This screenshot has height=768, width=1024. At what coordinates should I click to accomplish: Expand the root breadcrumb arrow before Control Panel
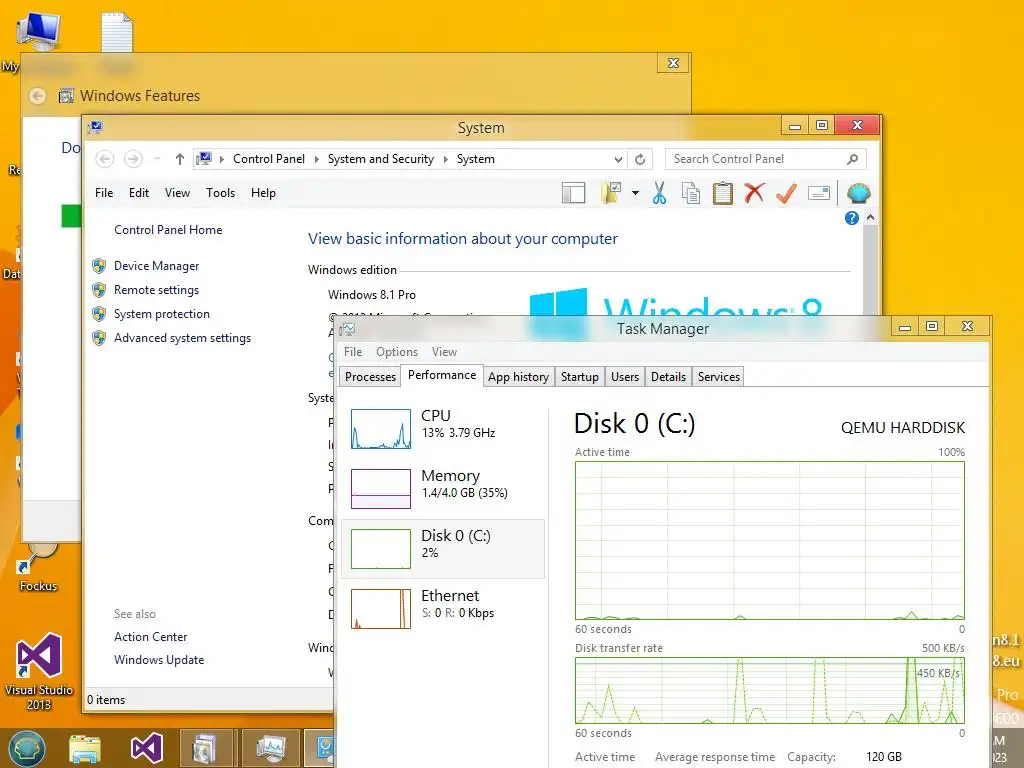tap(222, 159)
